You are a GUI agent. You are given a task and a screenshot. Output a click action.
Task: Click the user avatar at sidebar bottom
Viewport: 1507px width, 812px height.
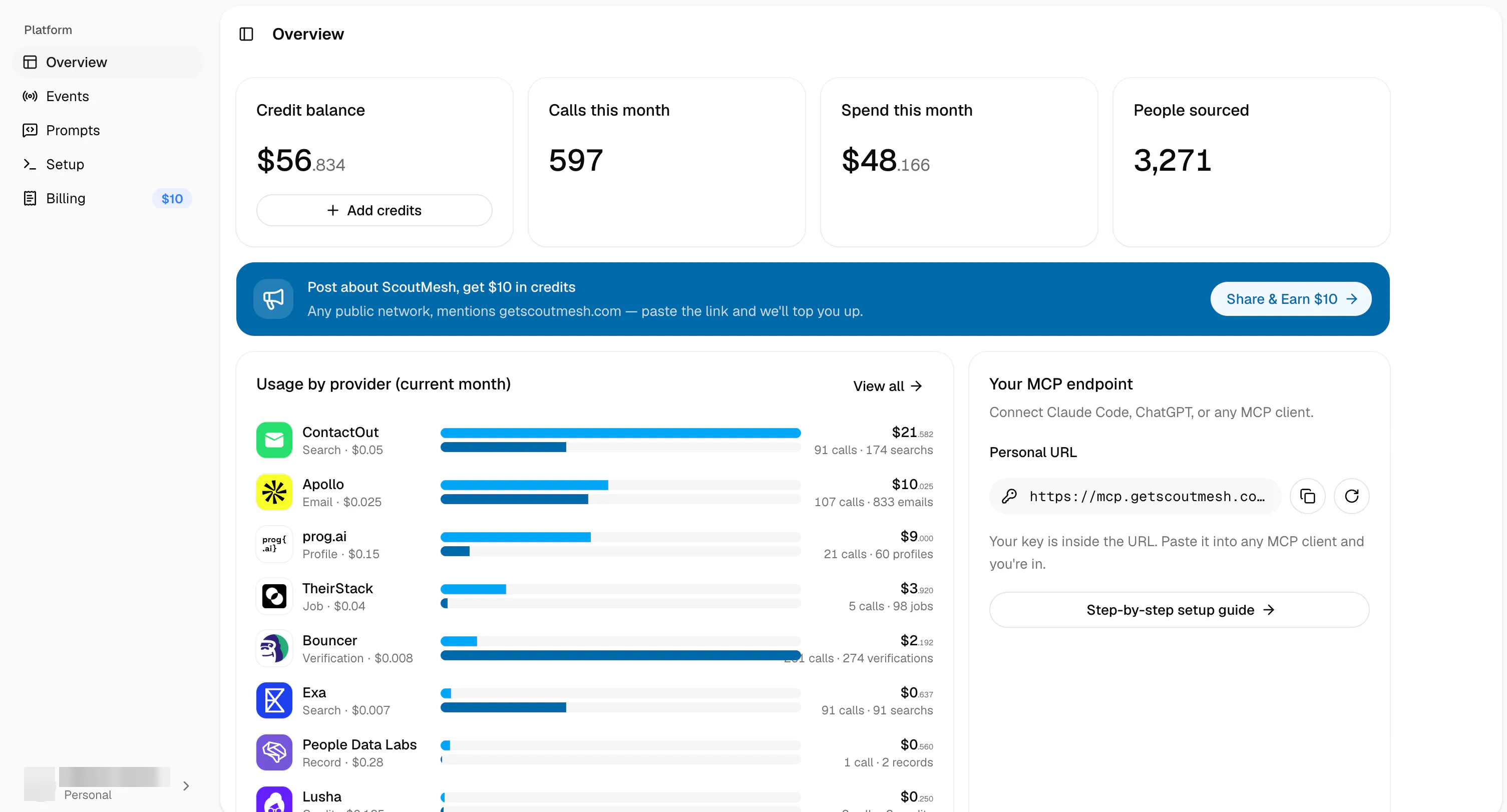(x=39, y=784)
